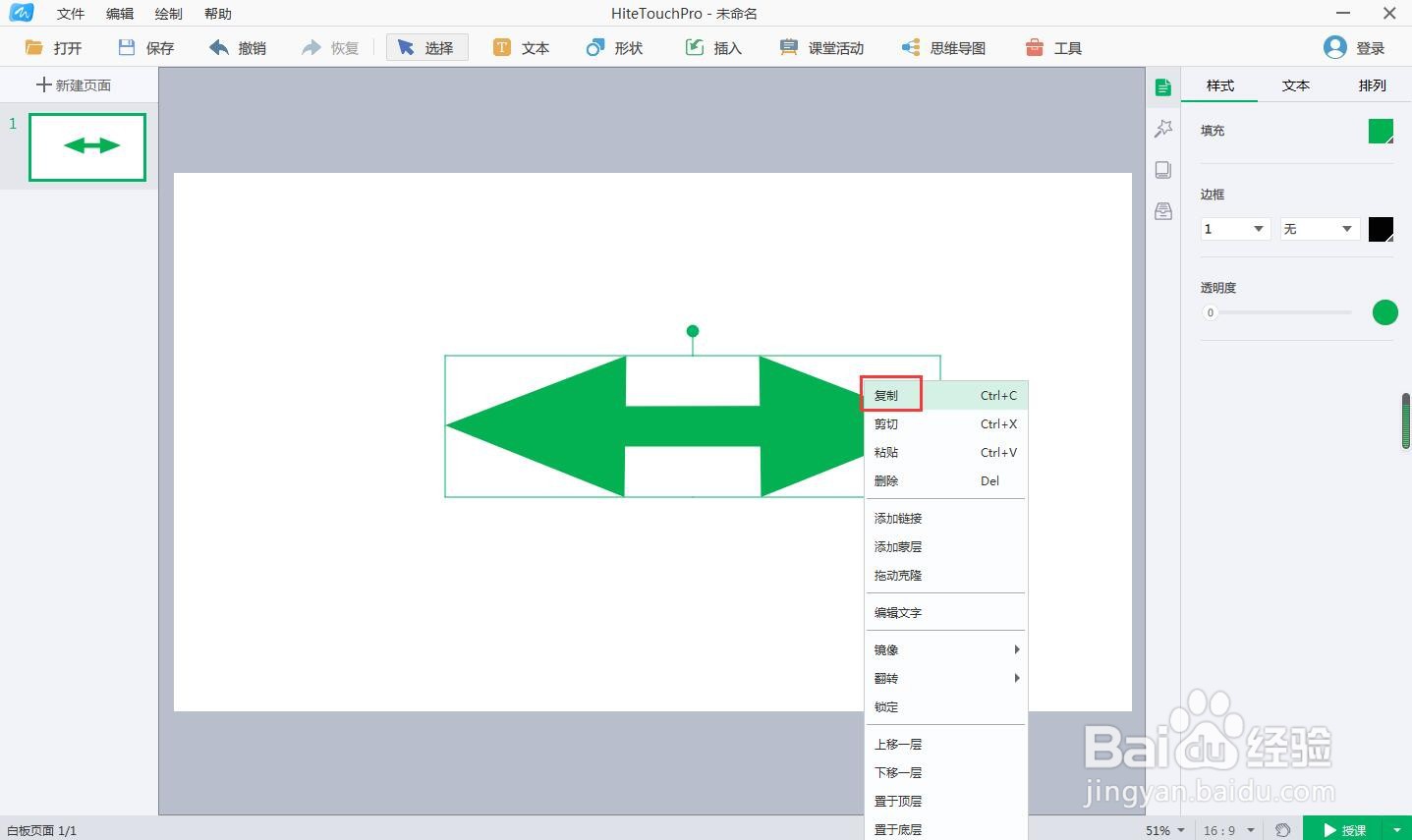Choose 添加链接 from the context menu
Image resolution: width=1412 pixels, height=840 pixels.
click(x=946, y=518)
